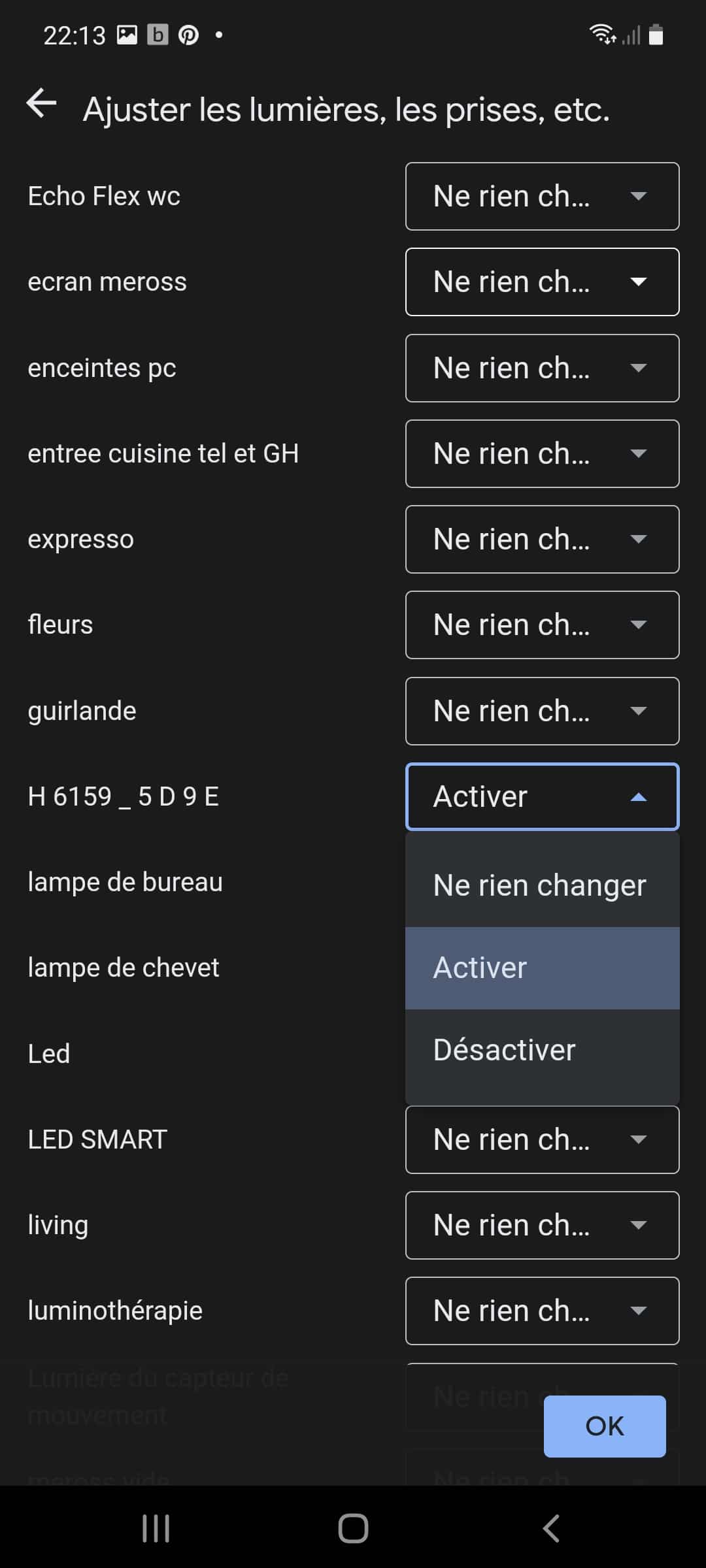Expand the luminothérapie dropdown
The height and width of the screenshot is (1568, 706).
point(543,1311)
